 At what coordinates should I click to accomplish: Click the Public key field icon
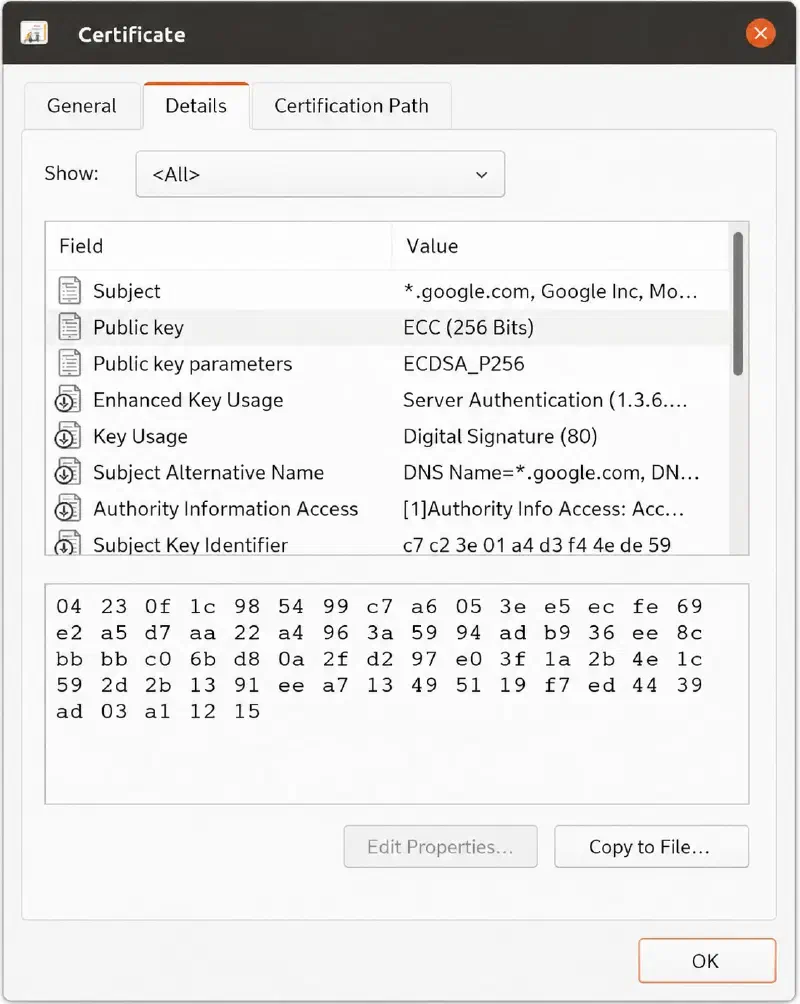[69, 327]
